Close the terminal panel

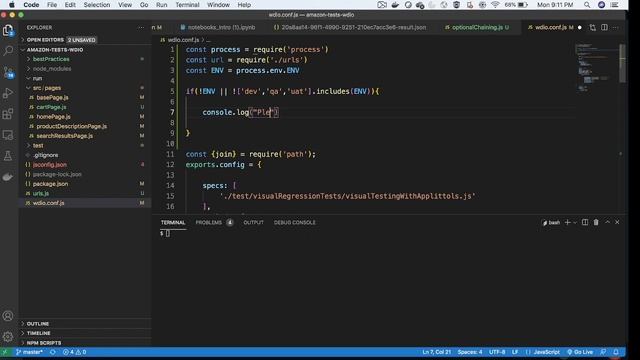pyautogui.click(x=617, y=222)
